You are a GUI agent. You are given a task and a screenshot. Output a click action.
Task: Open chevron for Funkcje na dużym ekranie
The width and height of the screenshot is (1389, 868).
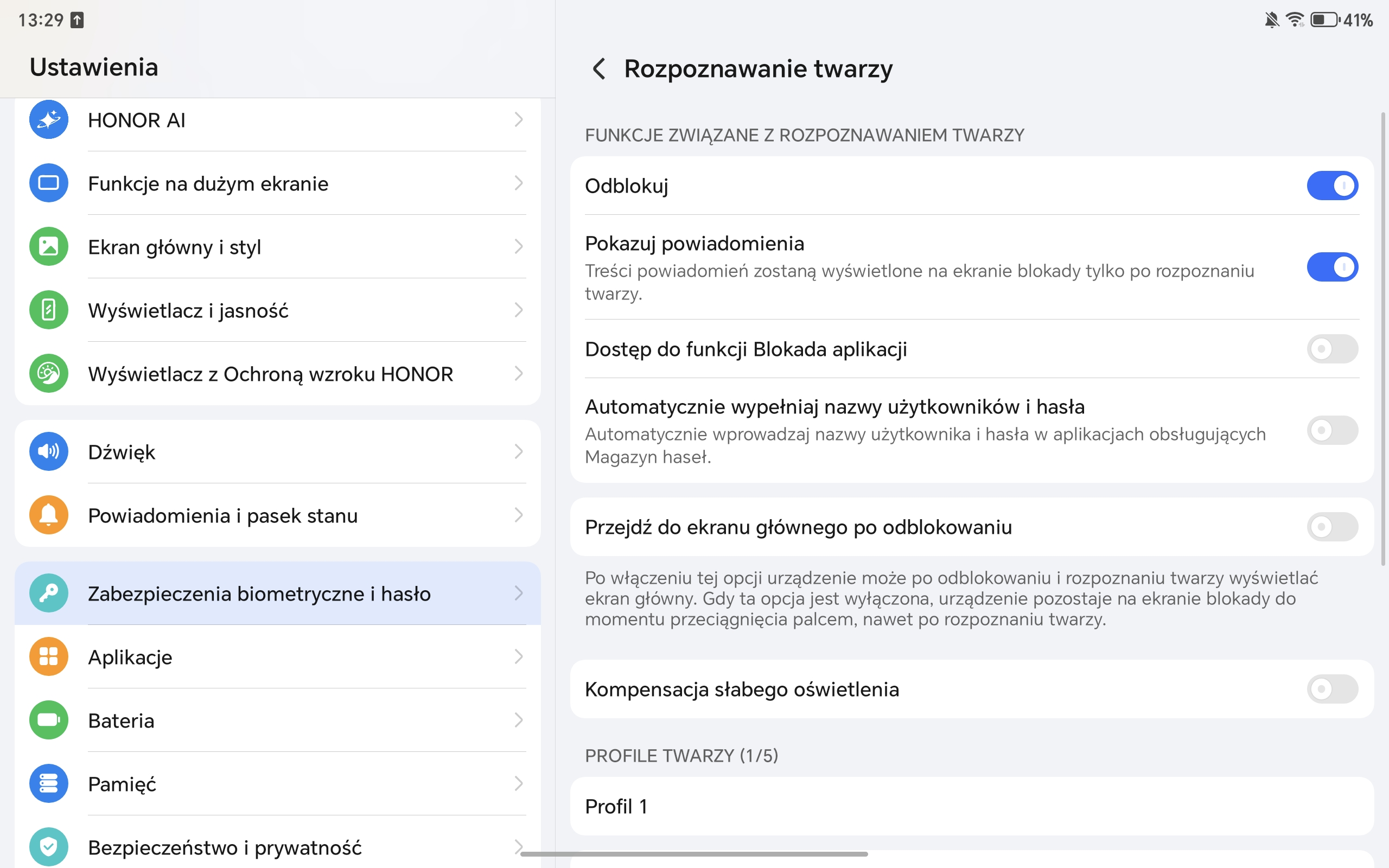(x=518, y=183)
